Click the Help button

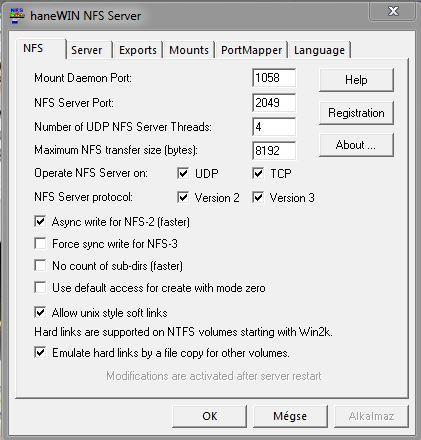356,80
